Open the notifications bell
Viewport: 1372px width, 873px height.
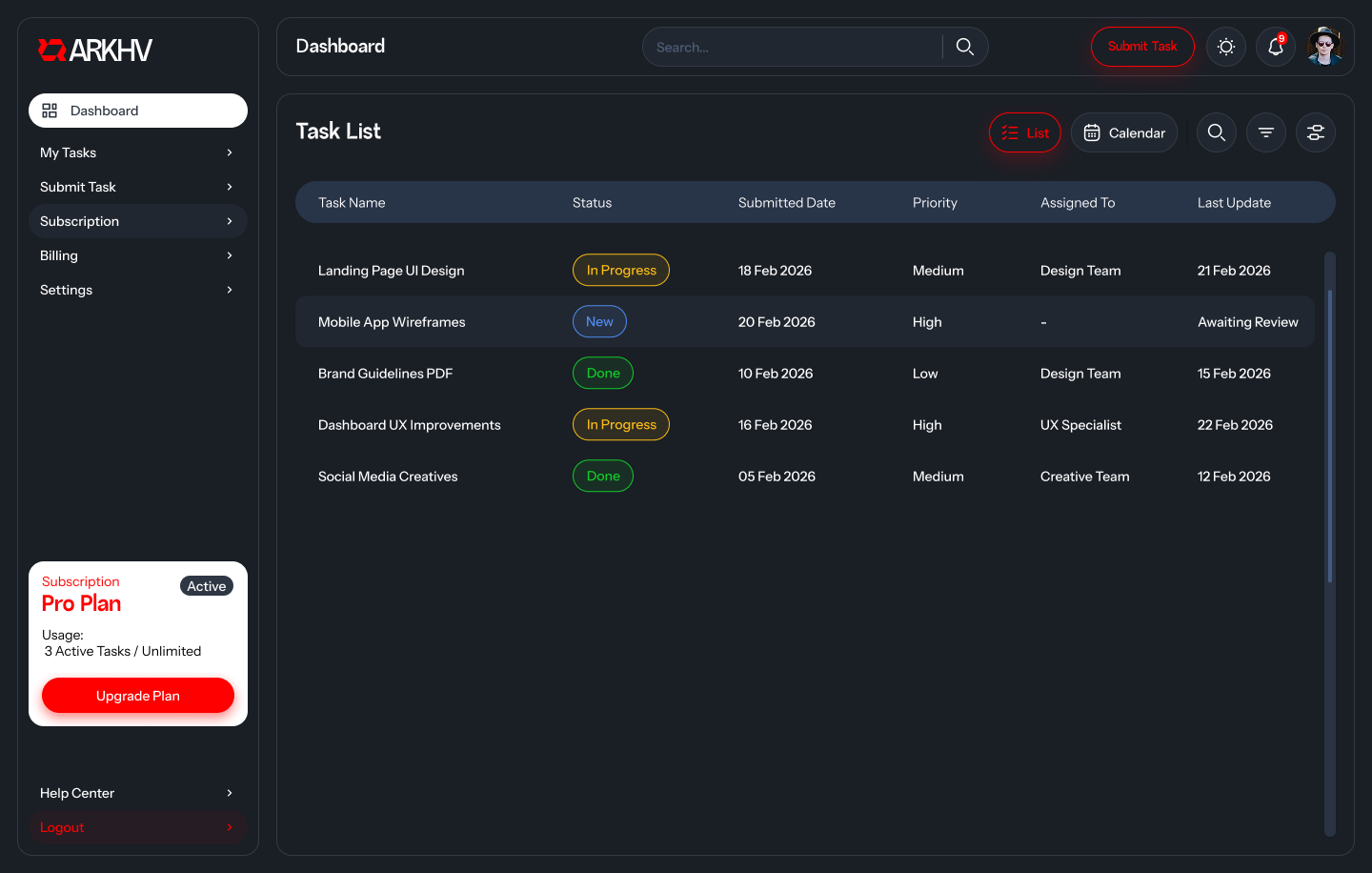point(1276,47)
